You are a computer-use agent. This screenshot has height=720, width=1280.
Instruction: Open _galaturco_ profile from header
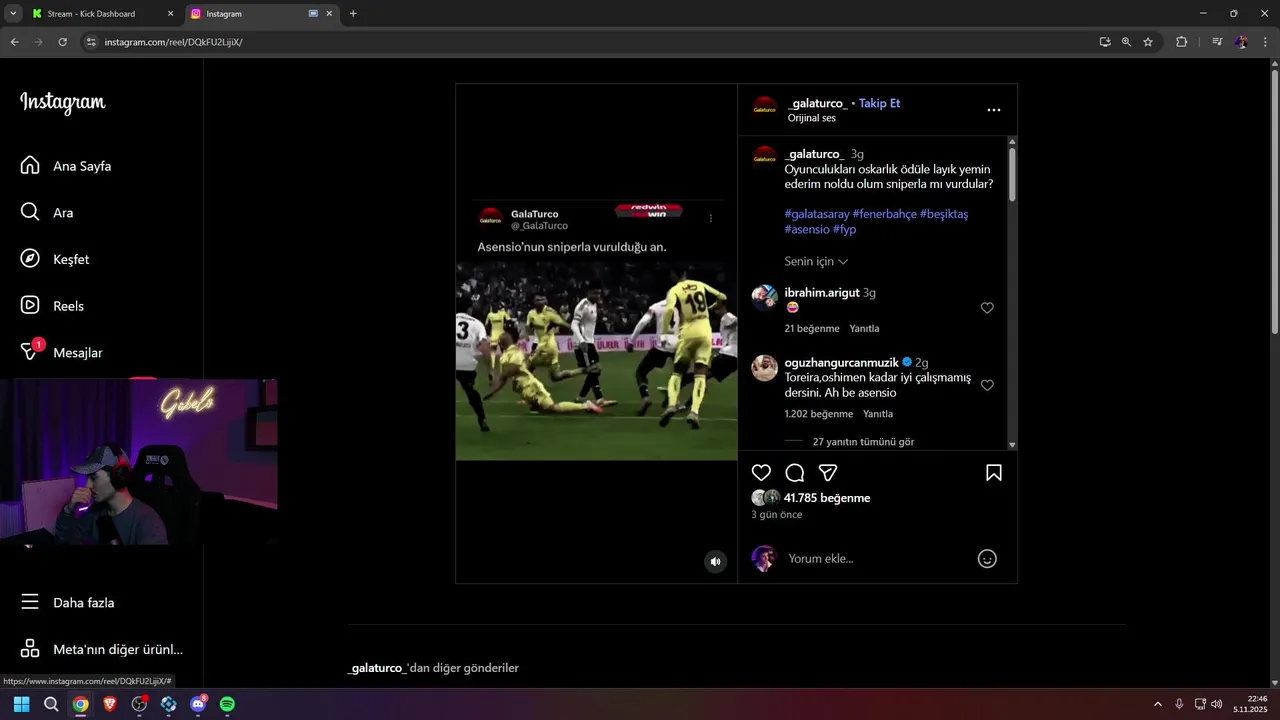click(817, 103)
